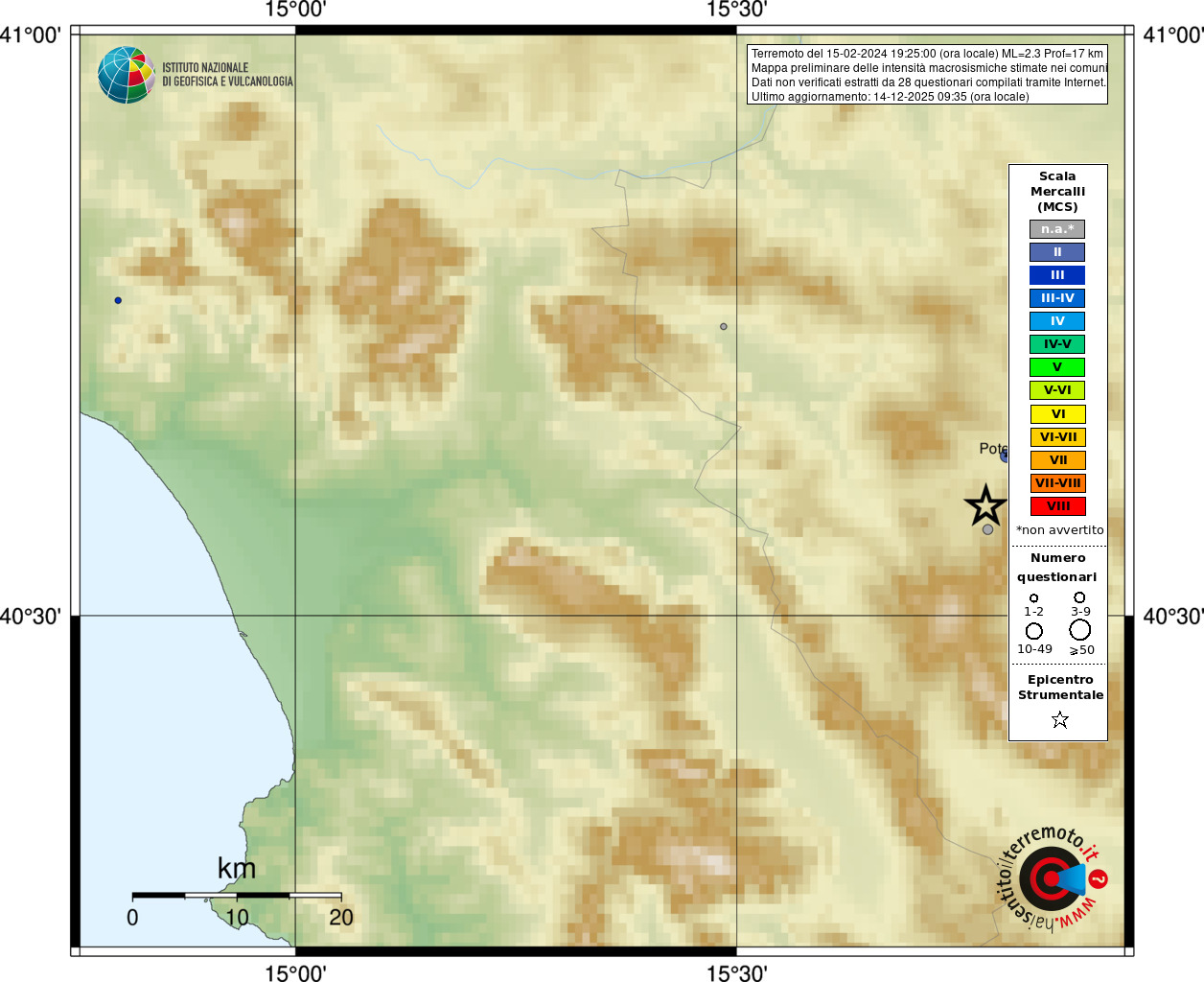Click the epicenter star on the map
The width and height of the screenshot is (1204, 982).
pyautogui.click(x=985, y=505)
